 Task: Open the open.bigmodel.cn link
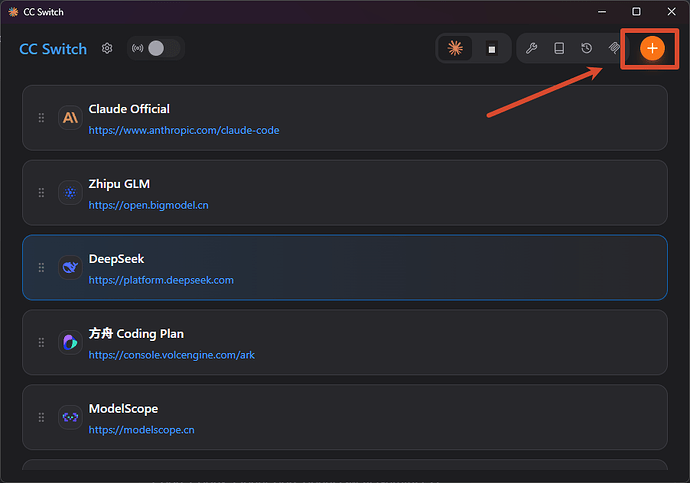coord(149,205)
